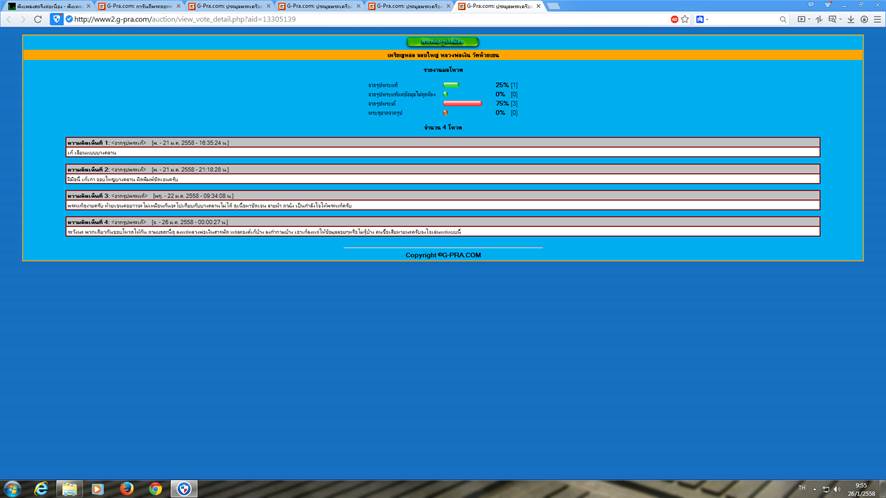
Task: Switch to the second G-Pra.com tab
Action: point(228,6)
